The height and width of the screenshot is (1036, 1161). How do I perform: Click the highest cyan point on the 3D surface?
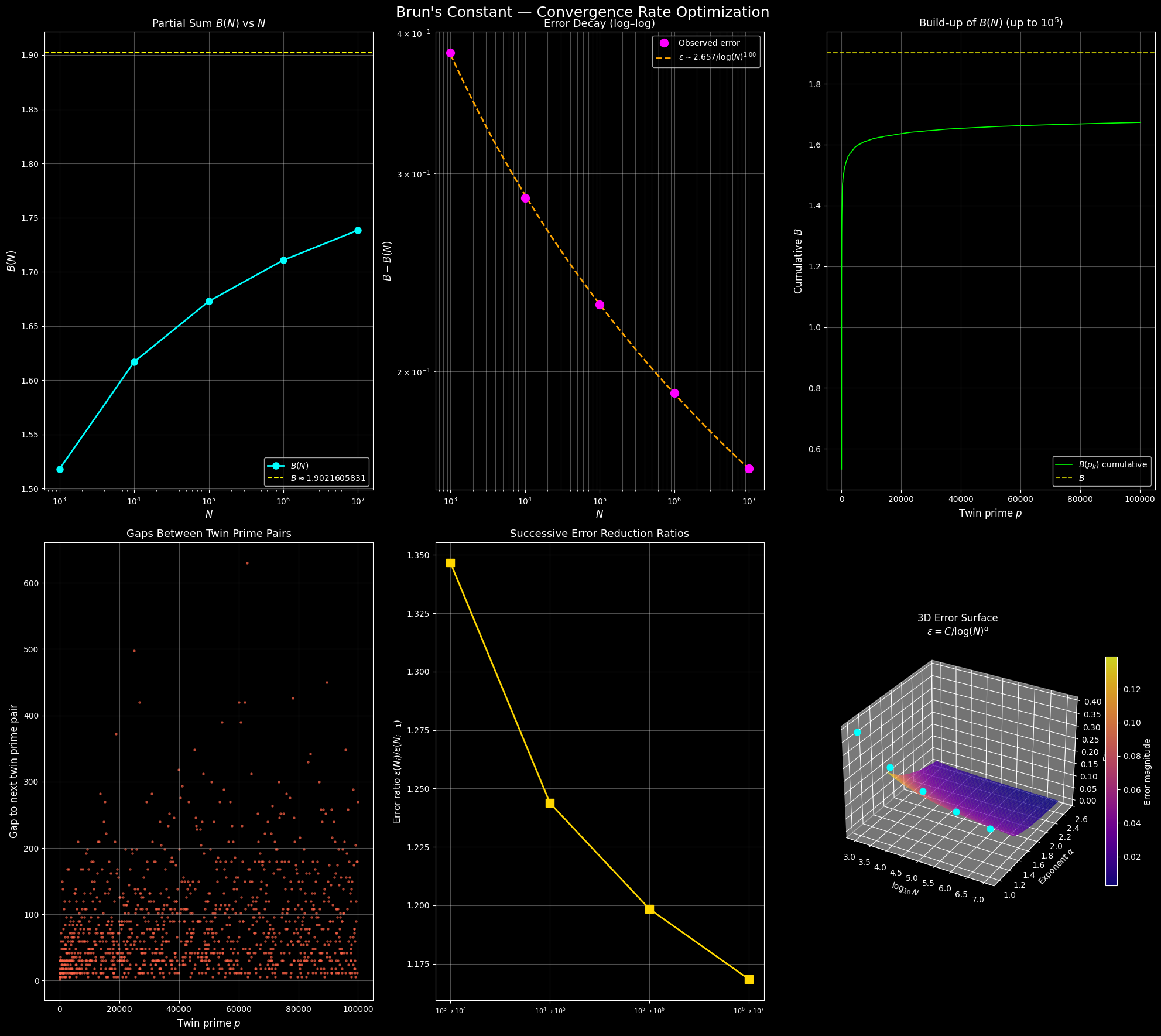pos(857,732)
